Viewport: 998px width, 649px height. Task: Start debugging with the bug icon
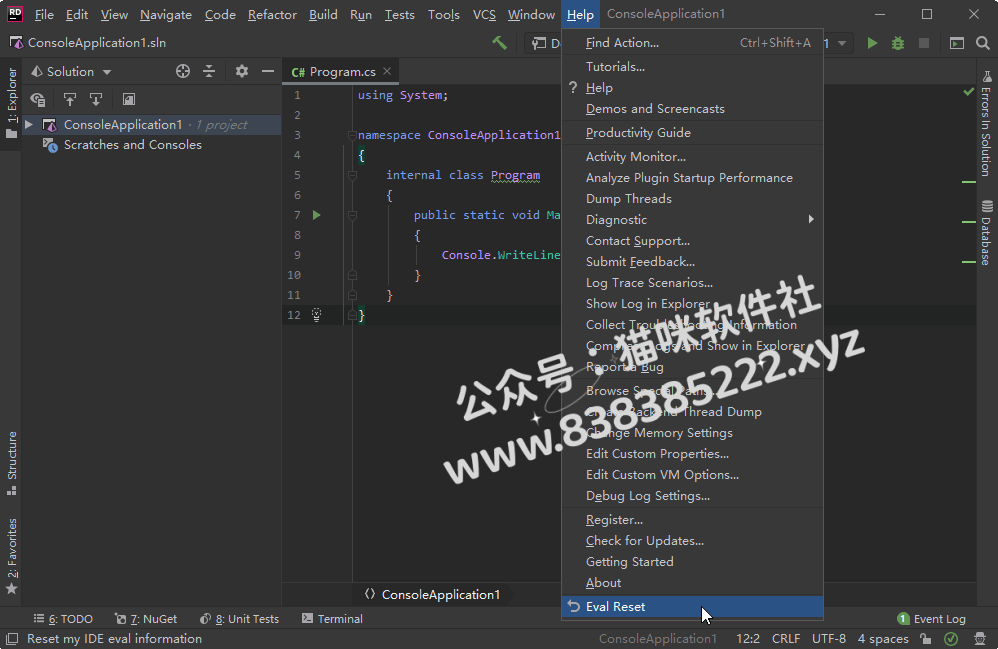point(898,43)
